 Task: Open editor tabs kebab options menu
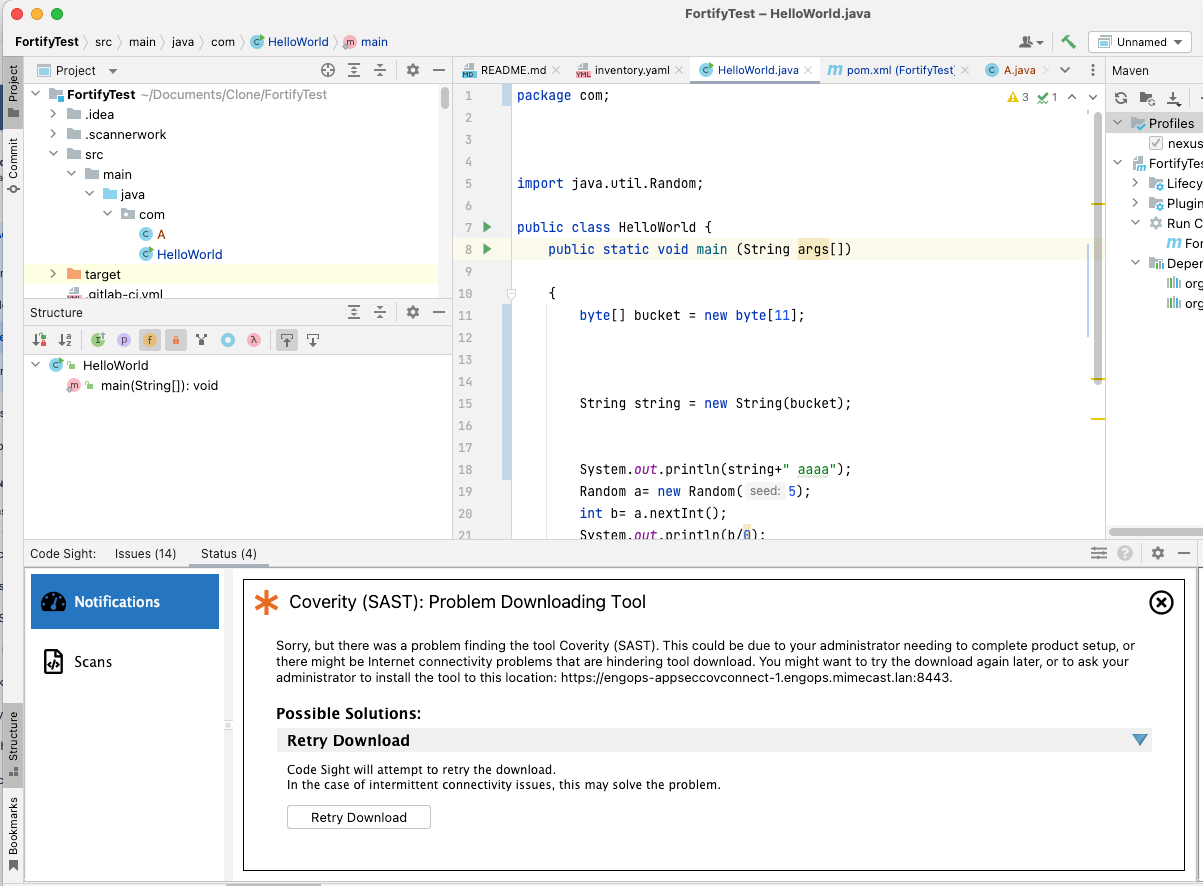tap(1091, 70)
